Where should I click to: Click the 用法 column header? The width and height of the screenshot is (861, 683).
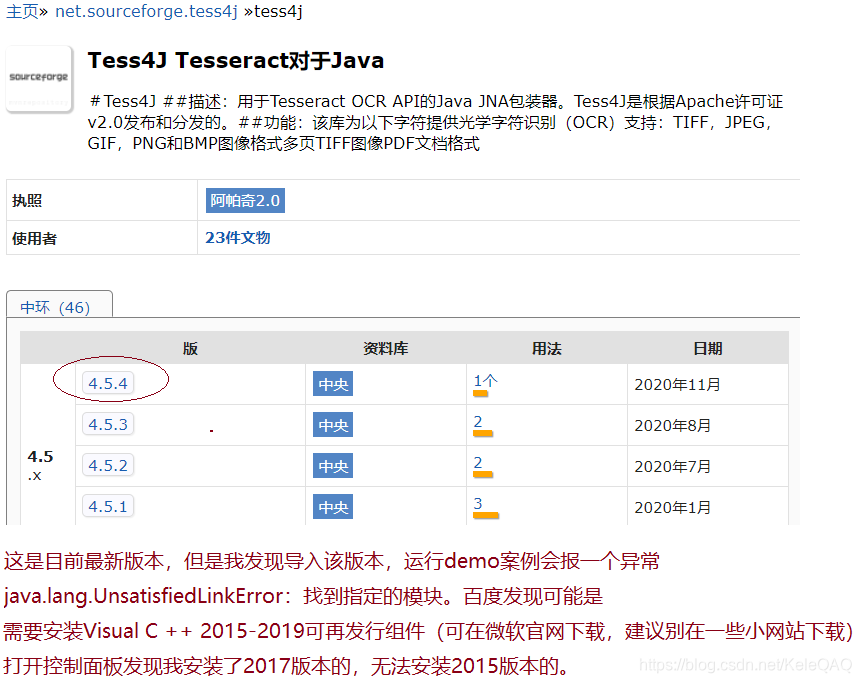click(546, 348)
